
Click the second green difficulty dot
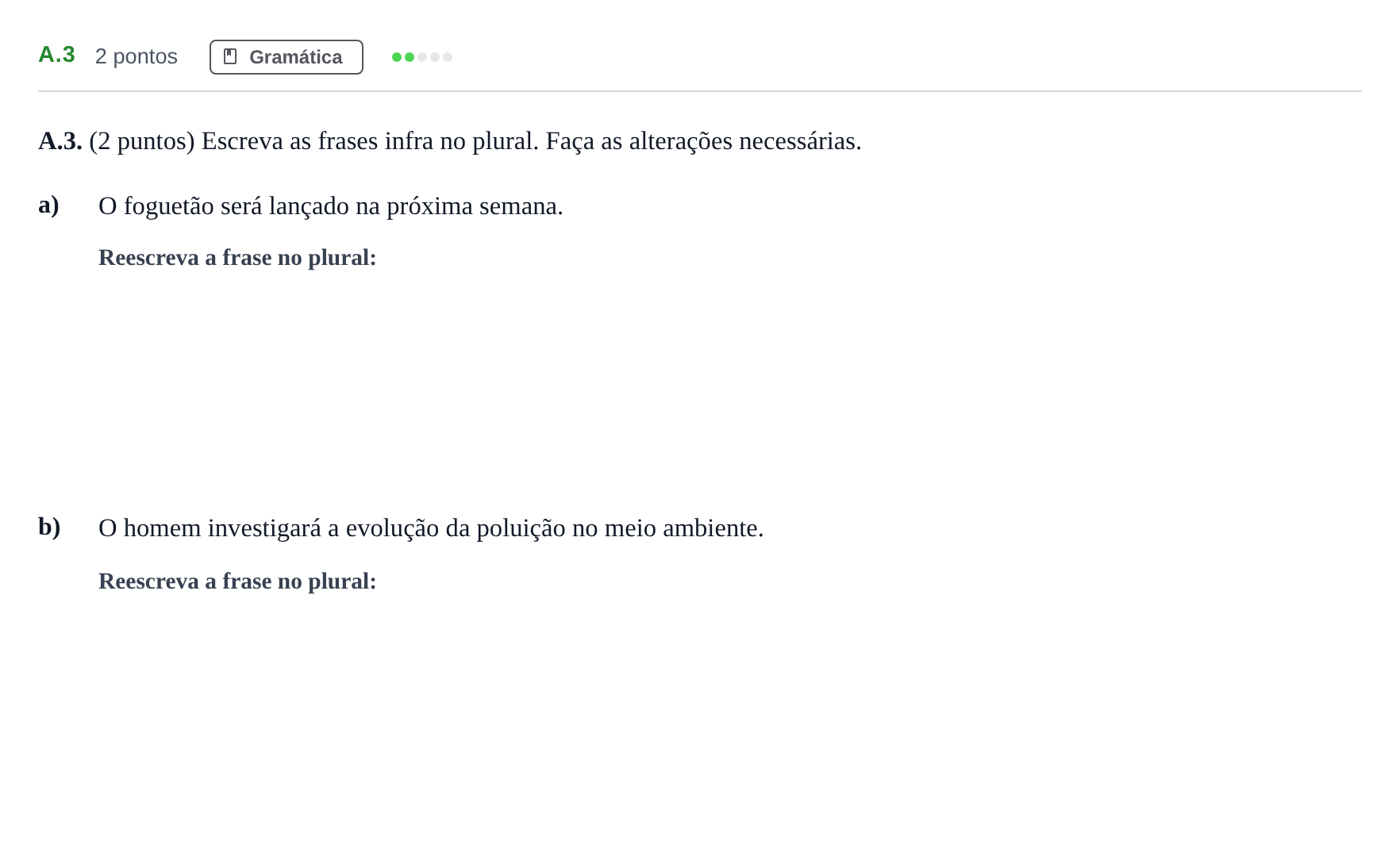click(x=410, y=57)
